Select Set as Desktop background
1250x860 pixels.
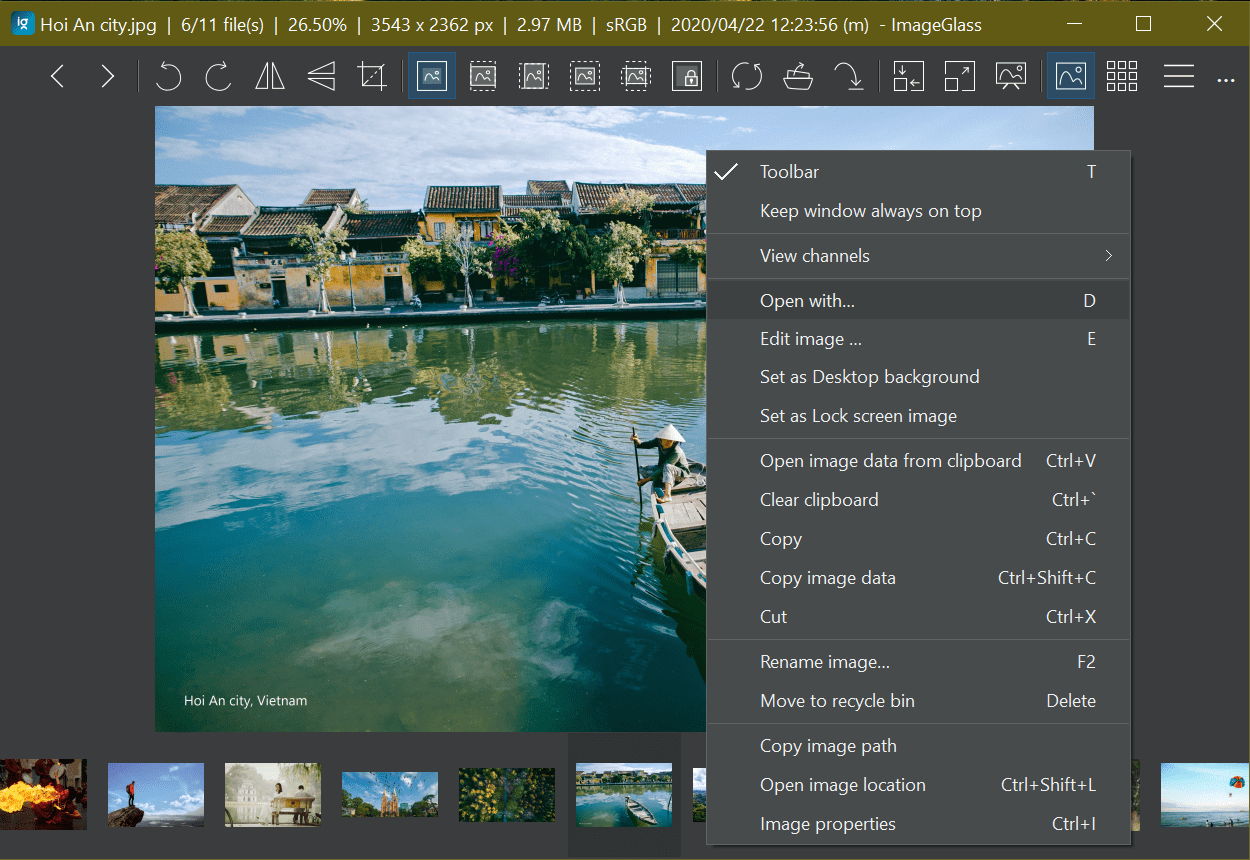pyautogui.click(x=869, y=377)
